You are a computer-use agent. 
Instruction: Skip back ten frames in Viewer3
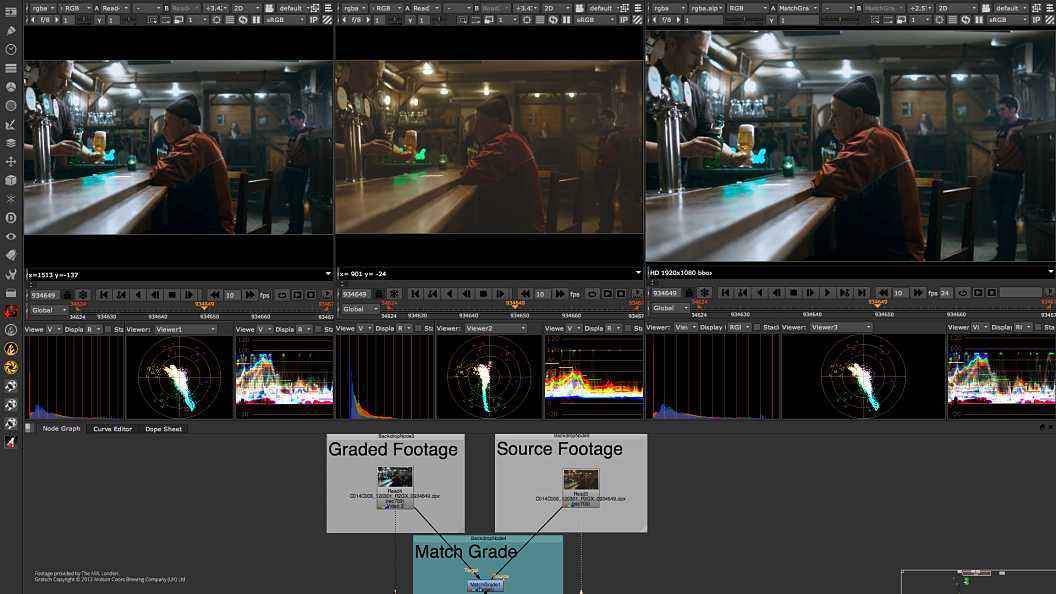coord(882,293)
